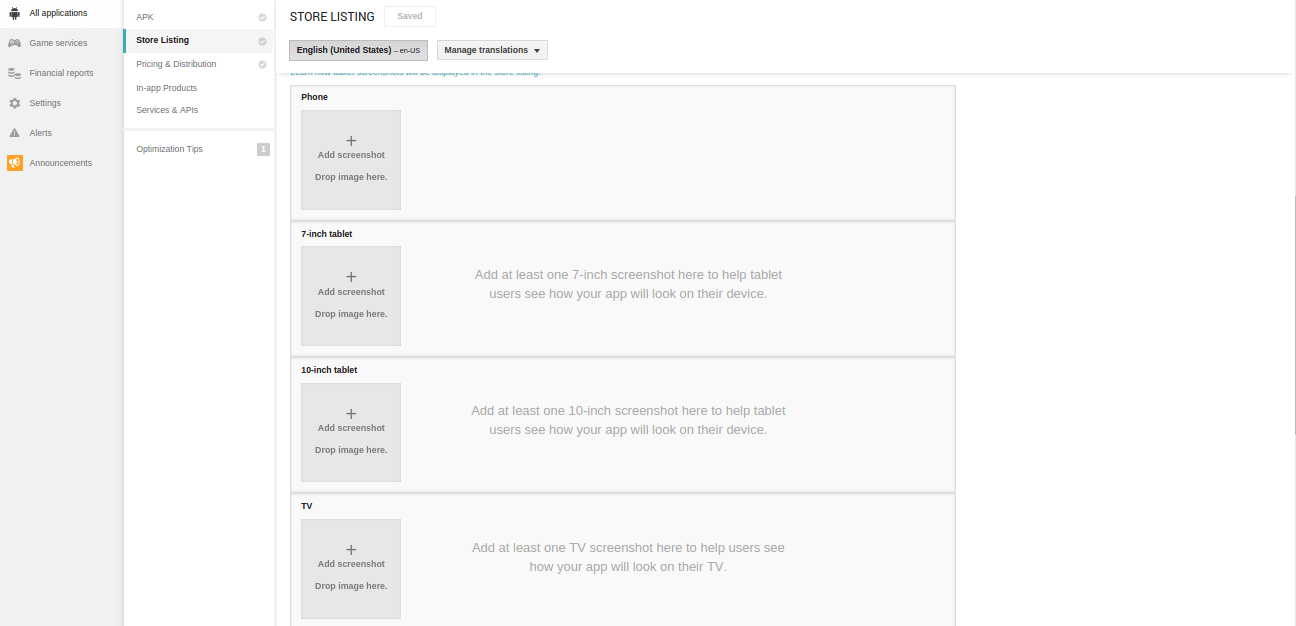The width and height of the screenshot is (1296, 626).
Task: Click the plus icon in 10-inch tablet section
Action: [351, 413]
